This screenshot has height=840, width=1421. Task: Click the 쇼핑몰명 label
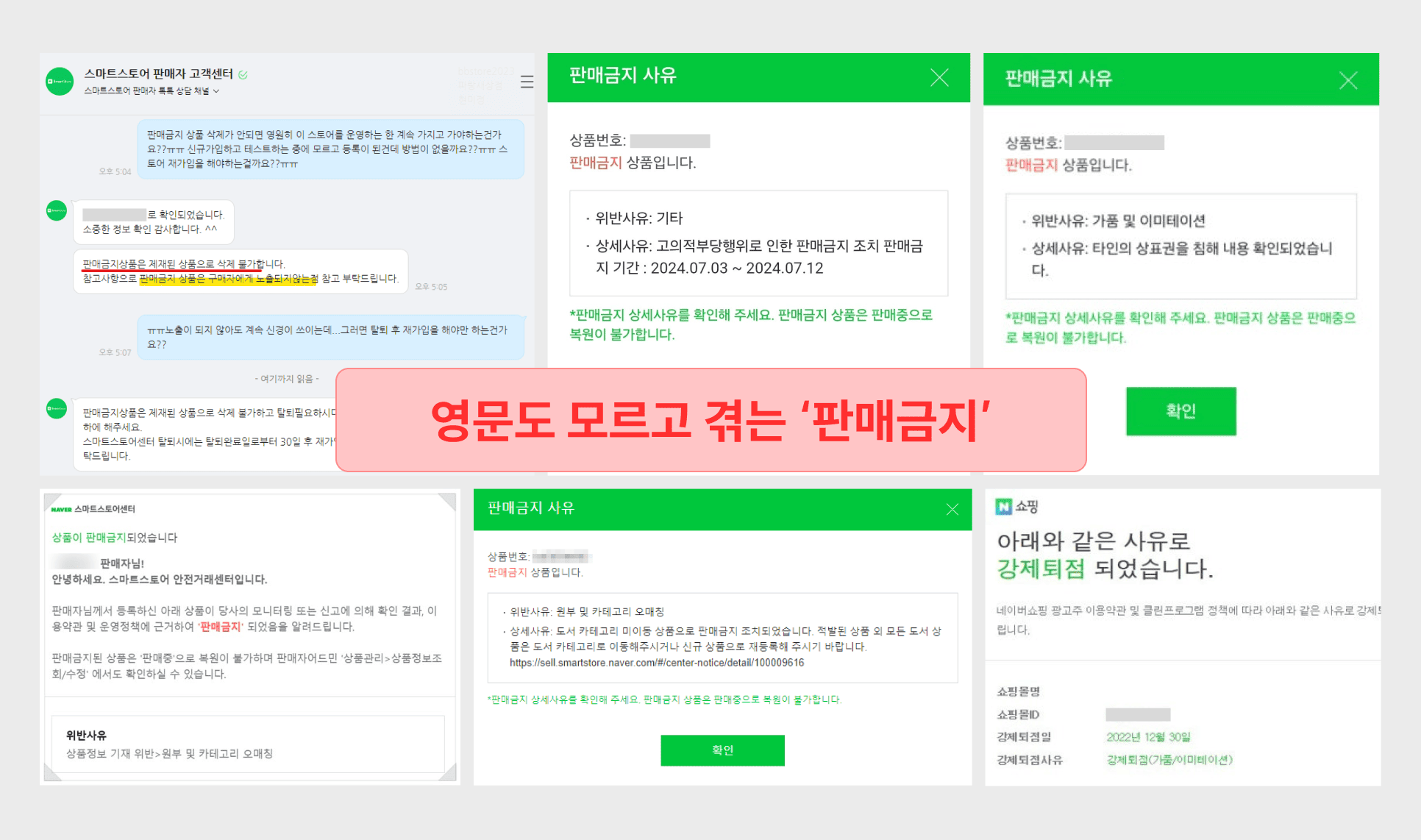tap(1018, 691)
